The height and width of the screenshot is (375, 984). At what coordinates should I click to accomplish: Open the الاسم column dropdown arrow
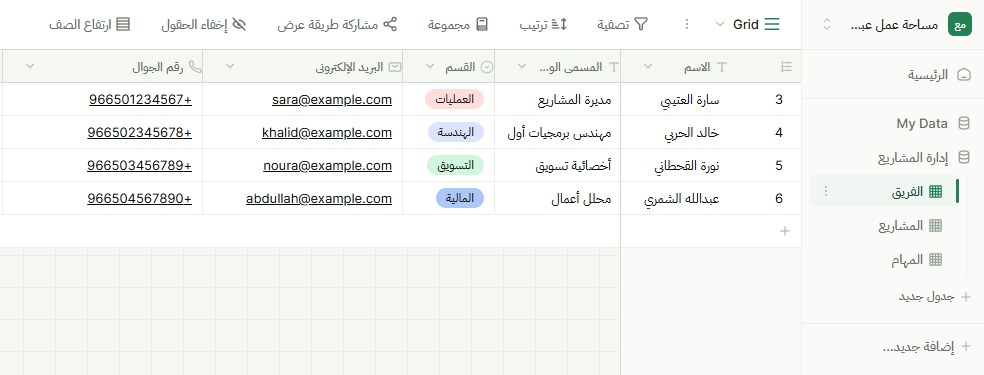(648, 66)
